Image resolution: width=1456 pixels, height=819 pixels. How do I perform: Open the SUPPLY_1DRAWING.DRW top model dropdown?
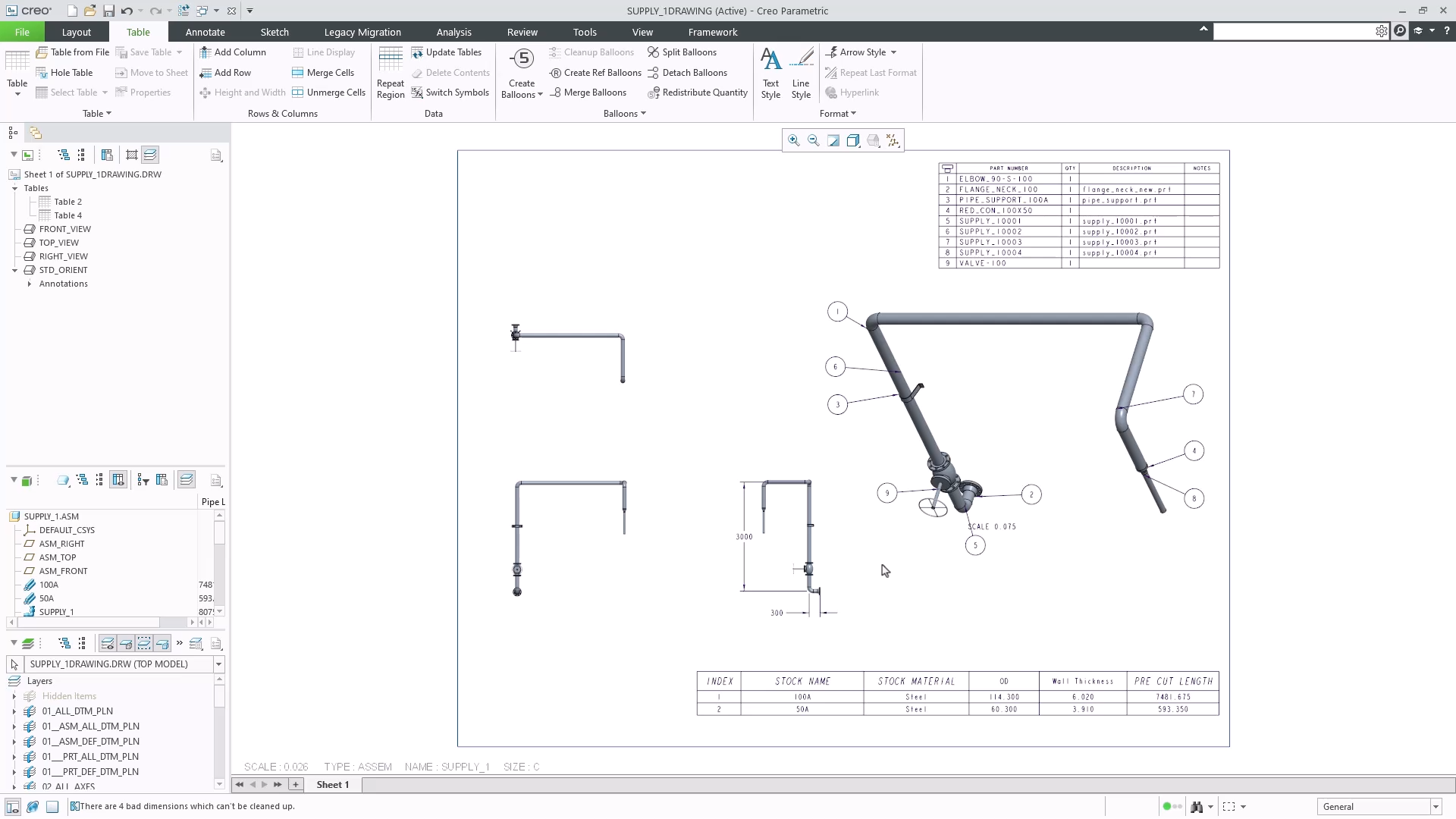coord(218,664)
